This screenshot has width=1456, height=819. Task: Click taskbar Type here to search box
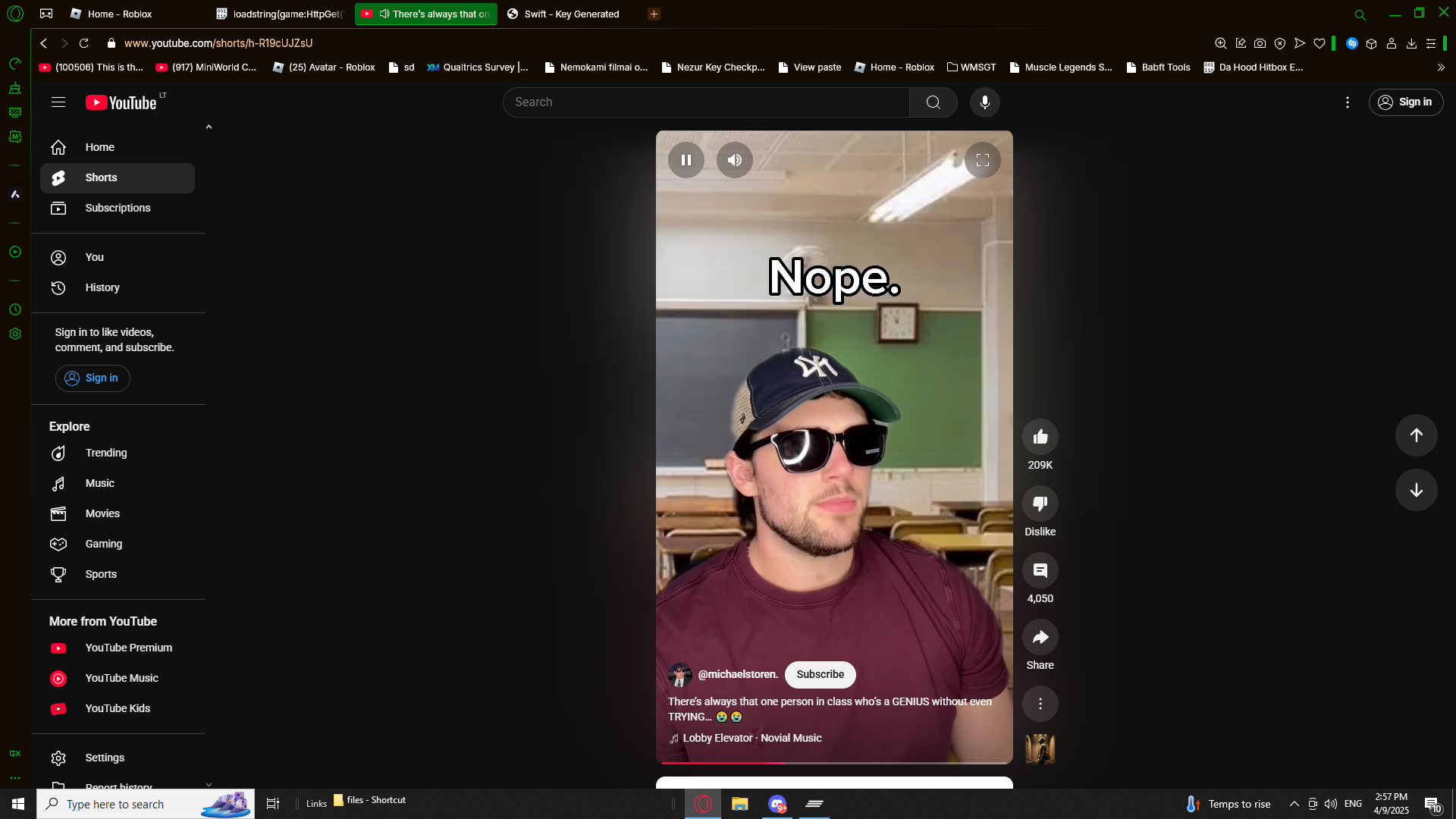point(146,804)
